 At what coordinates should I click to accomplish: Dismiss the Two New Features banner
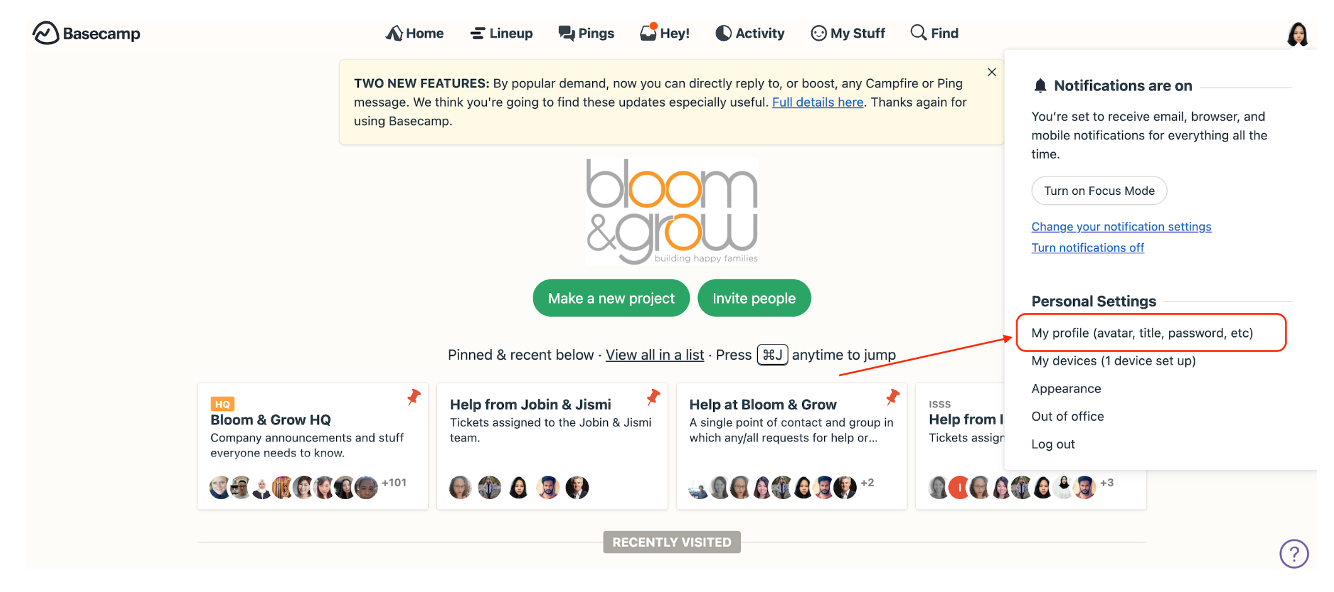click(x=992, y=72)
